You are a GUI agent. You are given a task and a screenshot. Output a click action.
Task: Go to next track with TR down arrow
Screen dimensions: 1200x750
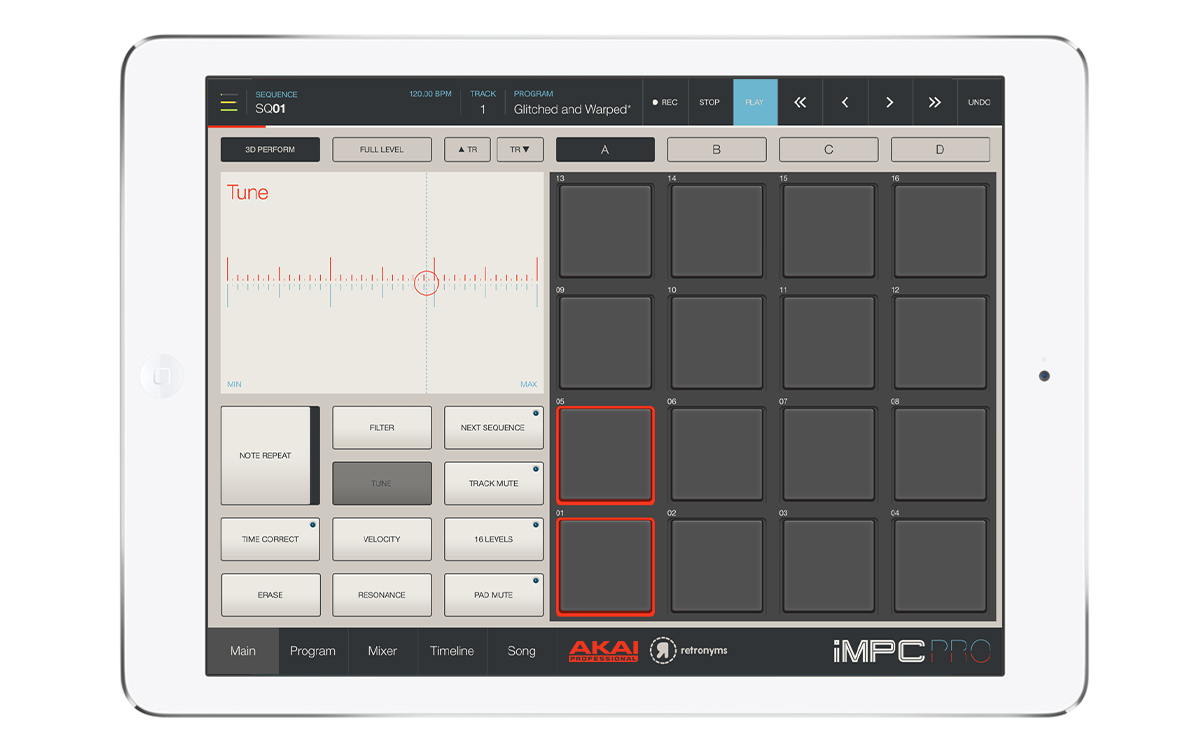point(520,150)
